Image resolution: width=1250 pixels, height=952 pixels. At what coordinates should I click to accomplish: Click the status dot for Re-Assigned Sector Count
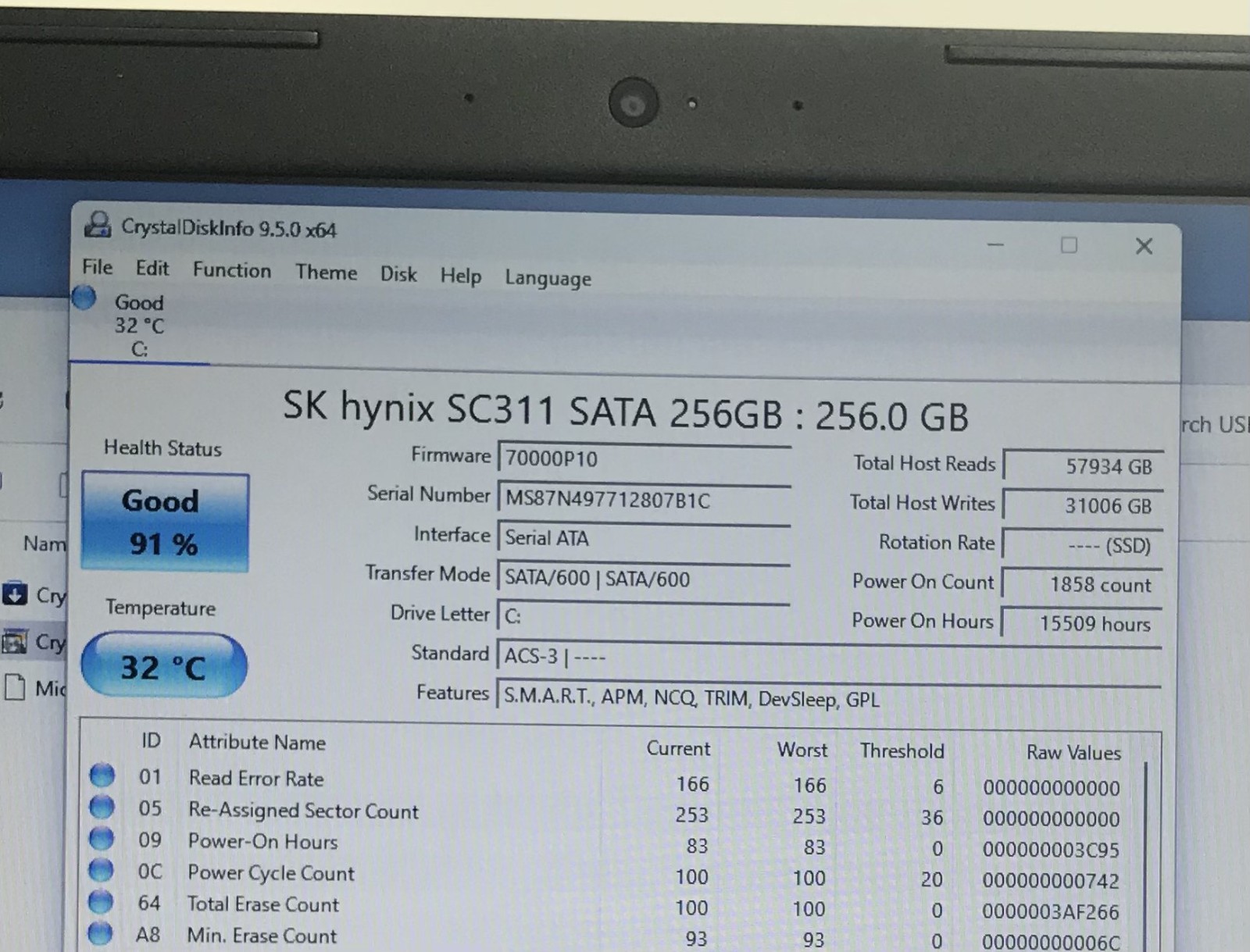coord(101,807)
